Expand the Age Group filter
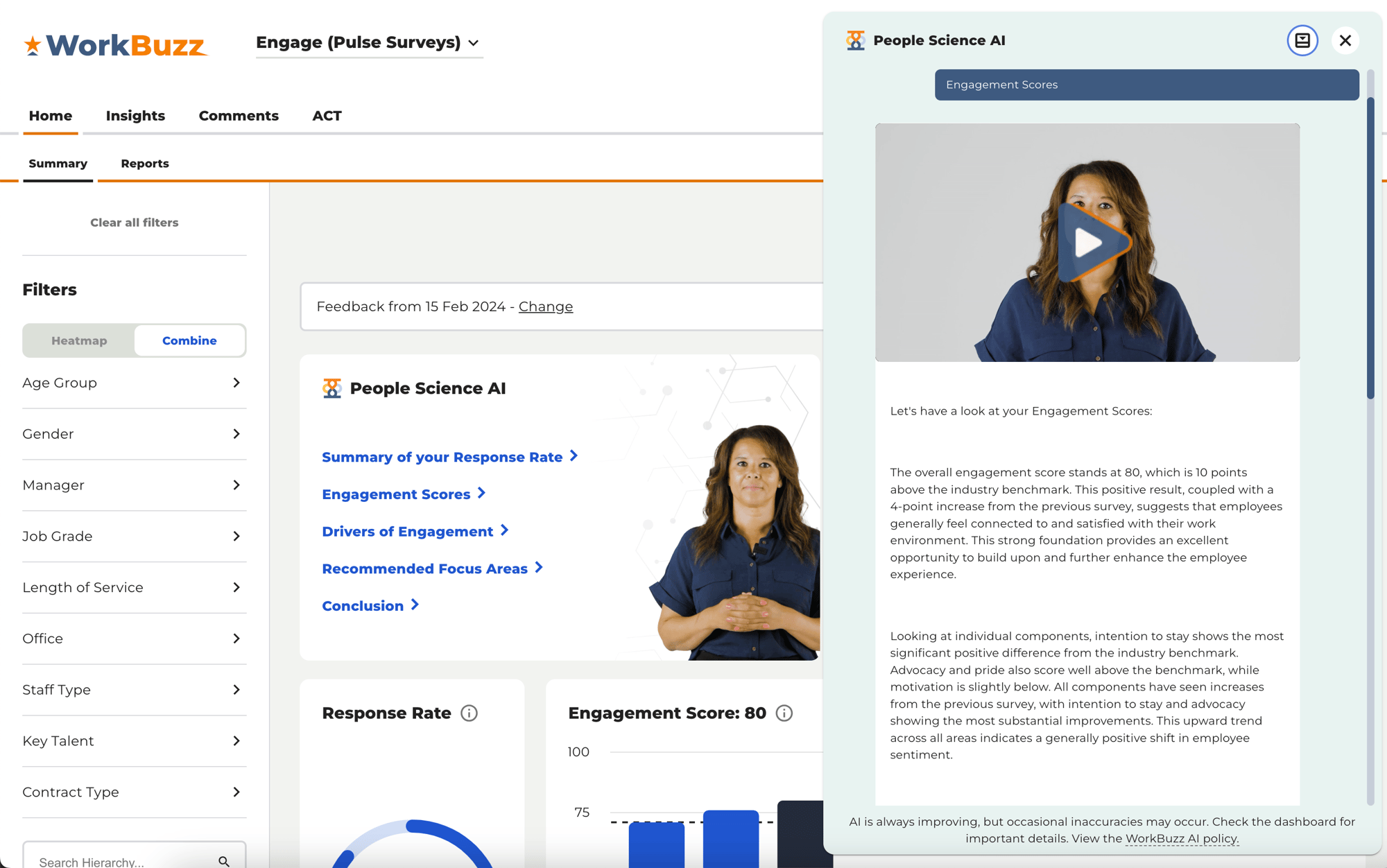This screenshot has width=1387, height=868. 133,382
